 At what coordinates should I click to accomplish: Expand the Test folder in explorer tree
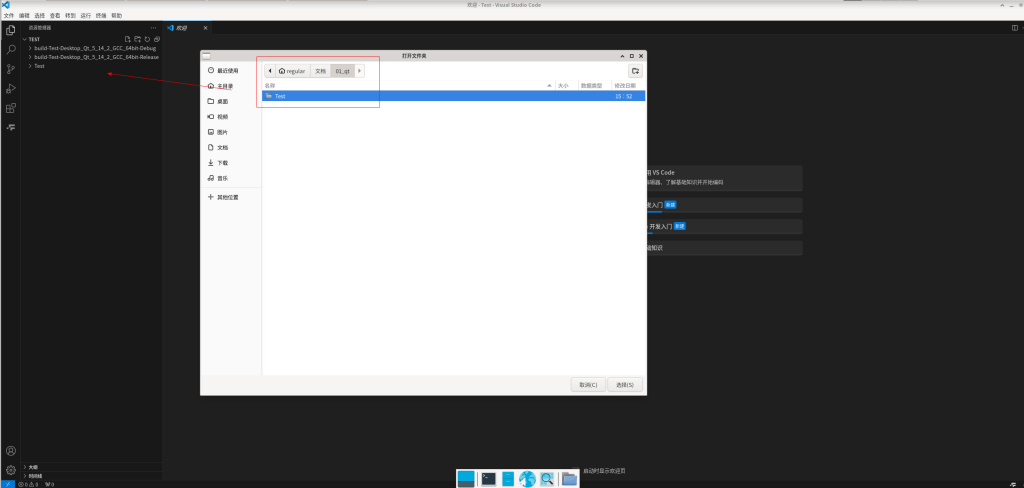[39, 66]
